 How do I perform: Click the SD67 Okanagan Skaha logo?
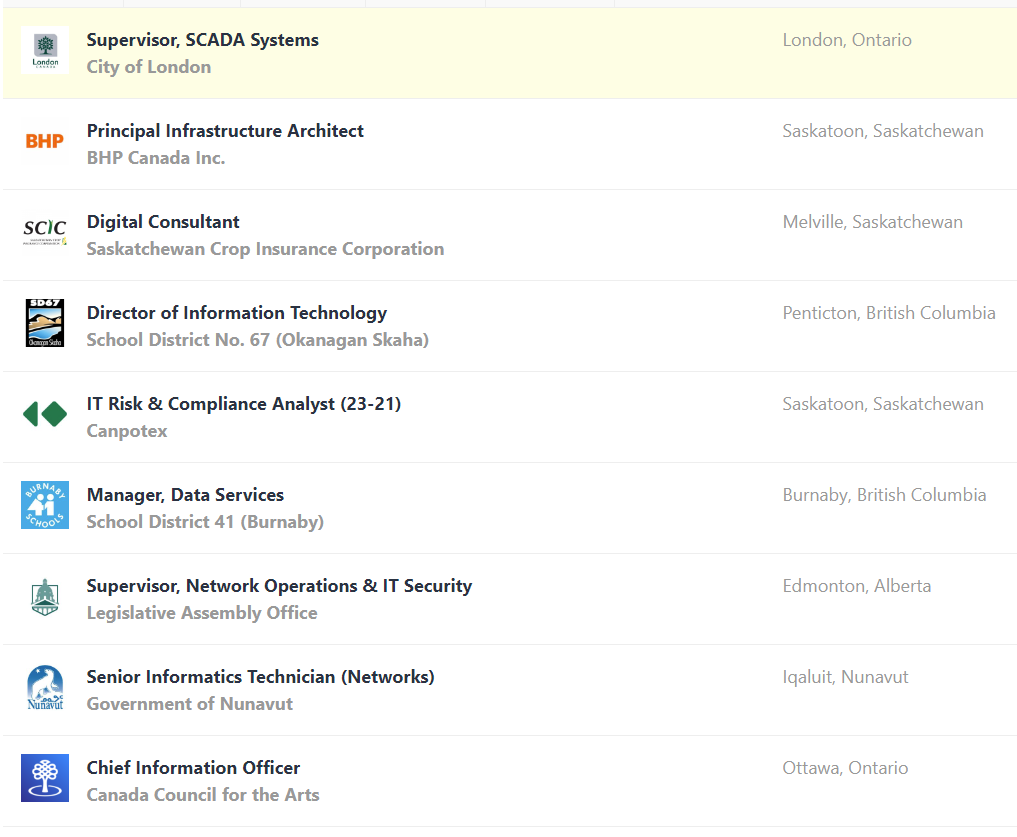coord(45,323)
